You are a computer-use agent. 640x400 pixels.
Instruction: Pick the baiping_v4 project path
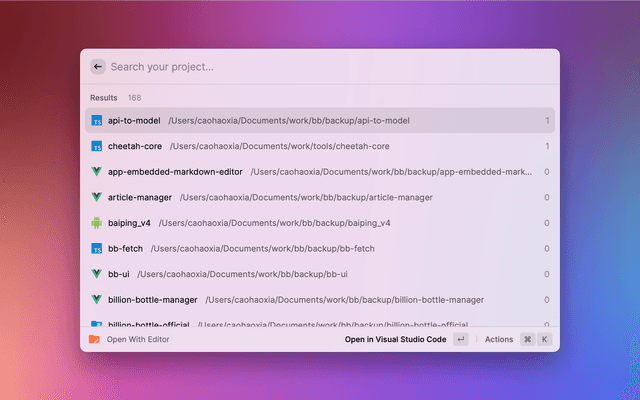tap(274, 223)
